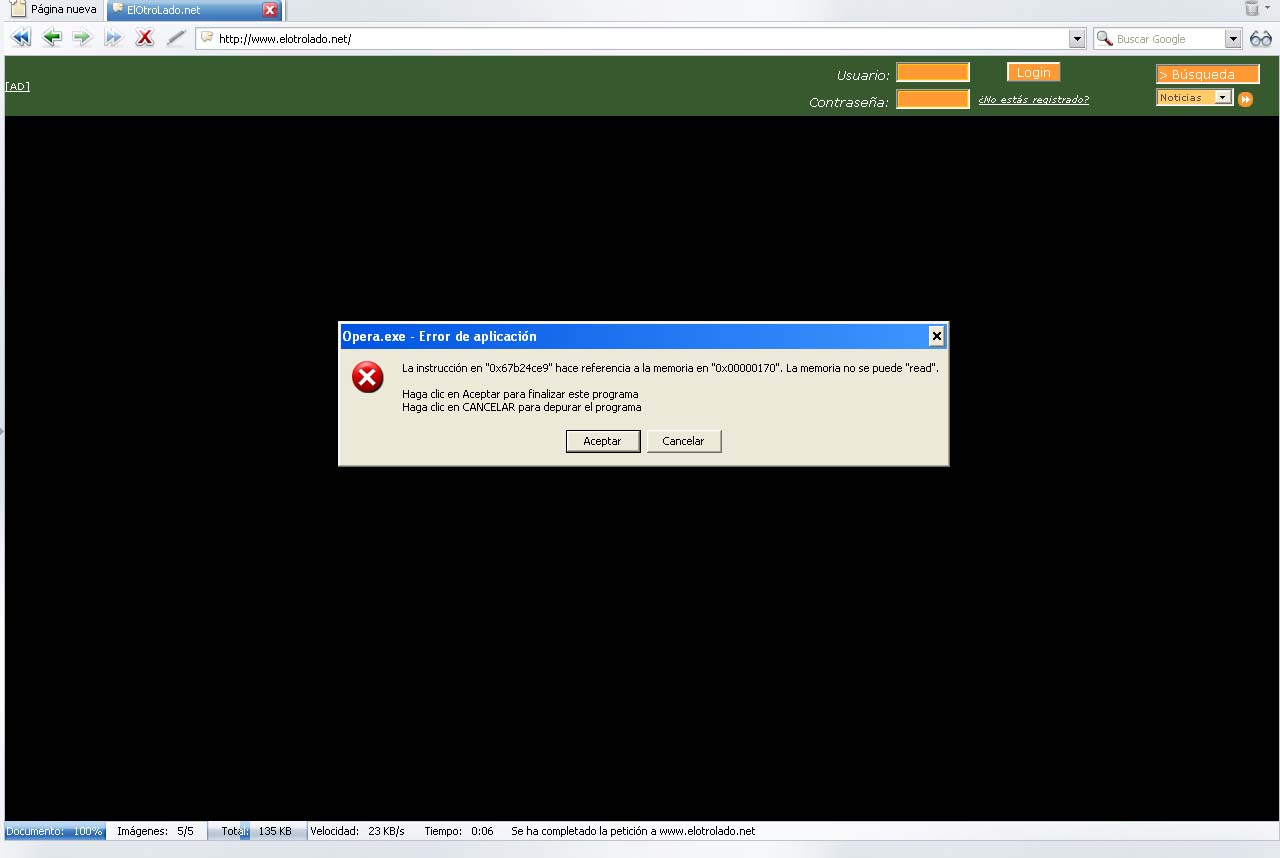Click the Velocidad 23 KB/s status entry
The height and width of the screenshot is (858, 1280).
tap(357, 831)
